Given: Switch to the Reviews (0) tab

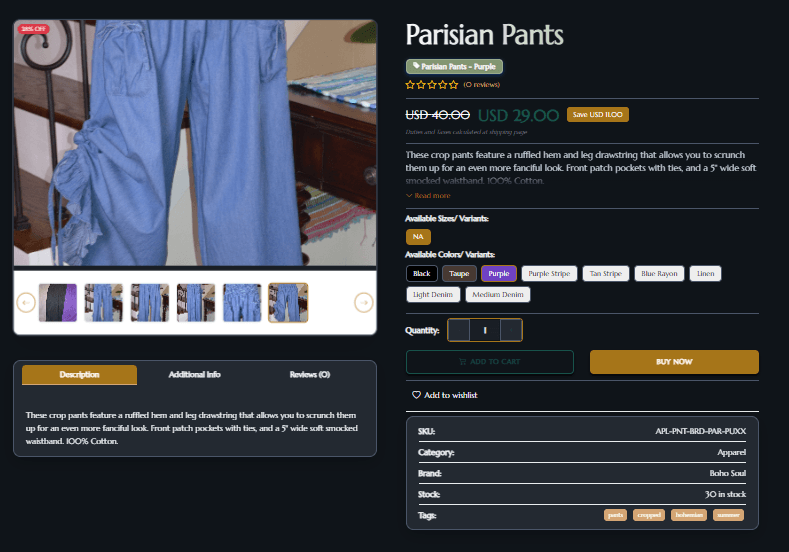Looking at the screenshot, I should [309, 374].
